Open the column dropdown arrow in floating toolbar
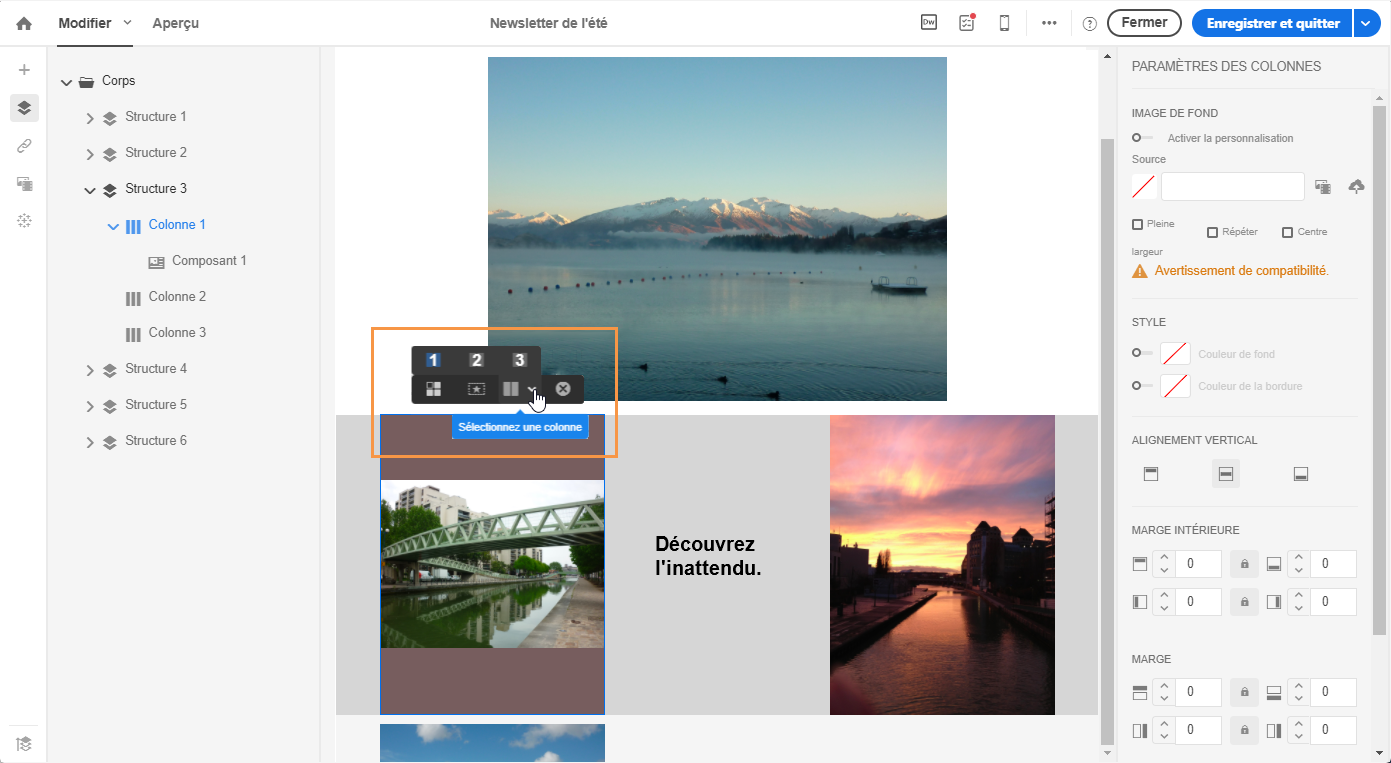The image size is (1391, 763). [x=533, y=389]
